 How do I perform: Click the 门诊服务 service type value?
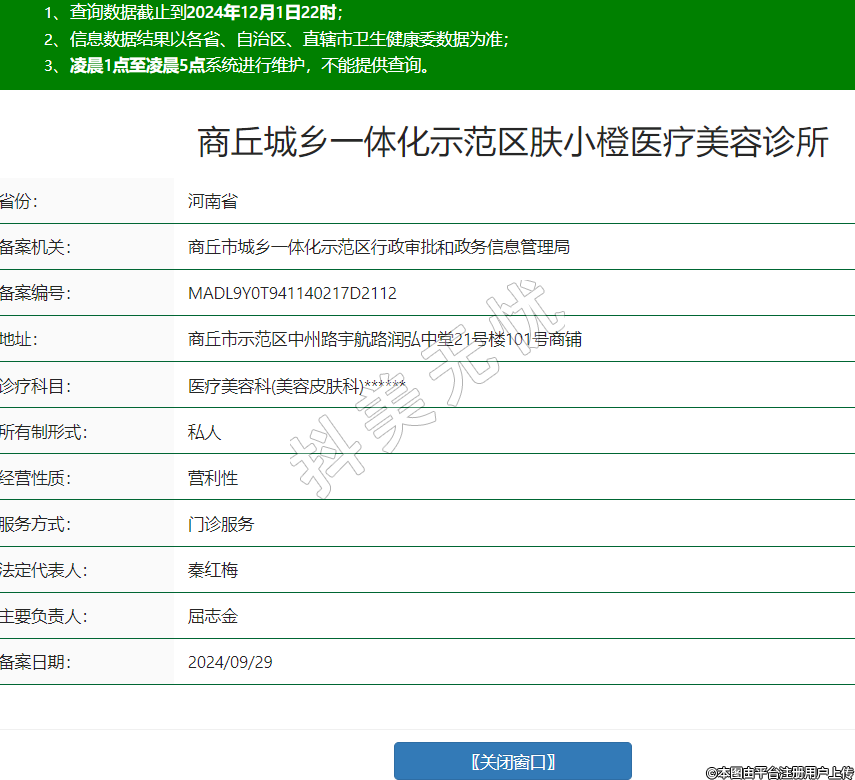pos(221,524)
